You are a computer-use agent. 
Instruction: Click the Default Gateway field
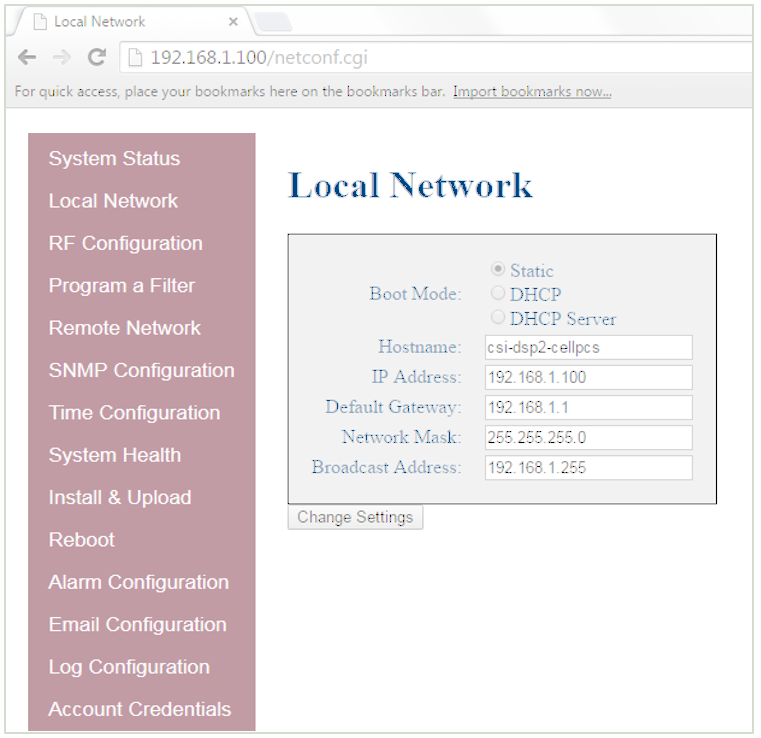[x=588, y=408]
